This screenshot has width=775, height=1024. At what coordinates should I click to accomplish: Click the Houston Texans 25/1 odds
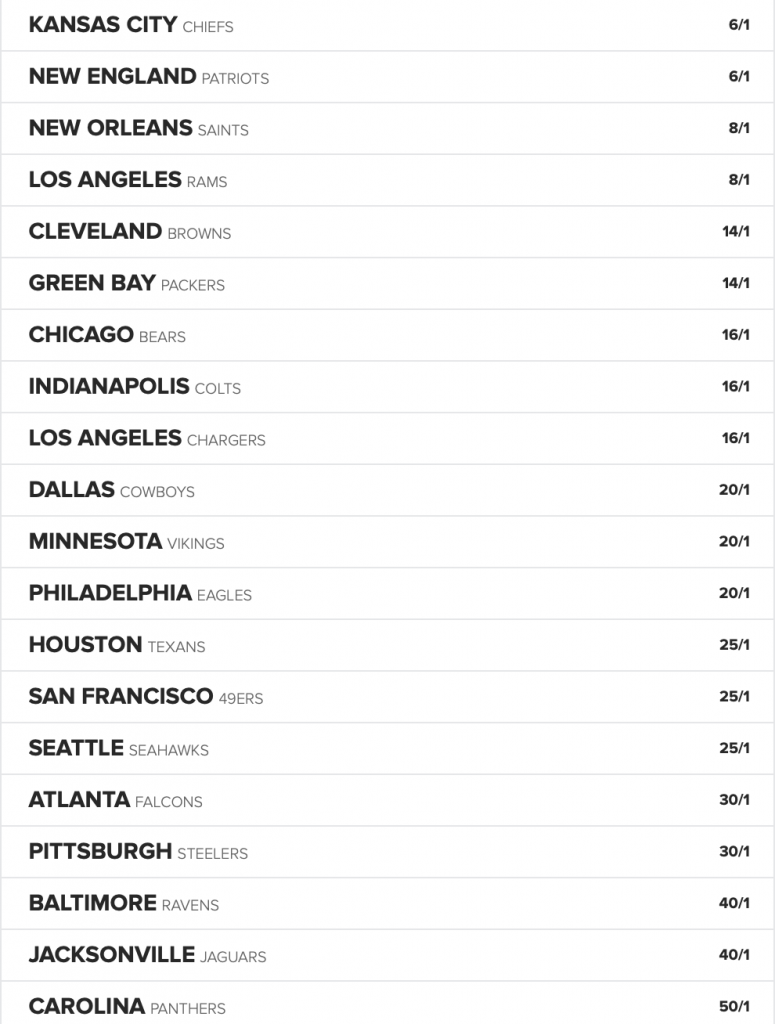734,645
